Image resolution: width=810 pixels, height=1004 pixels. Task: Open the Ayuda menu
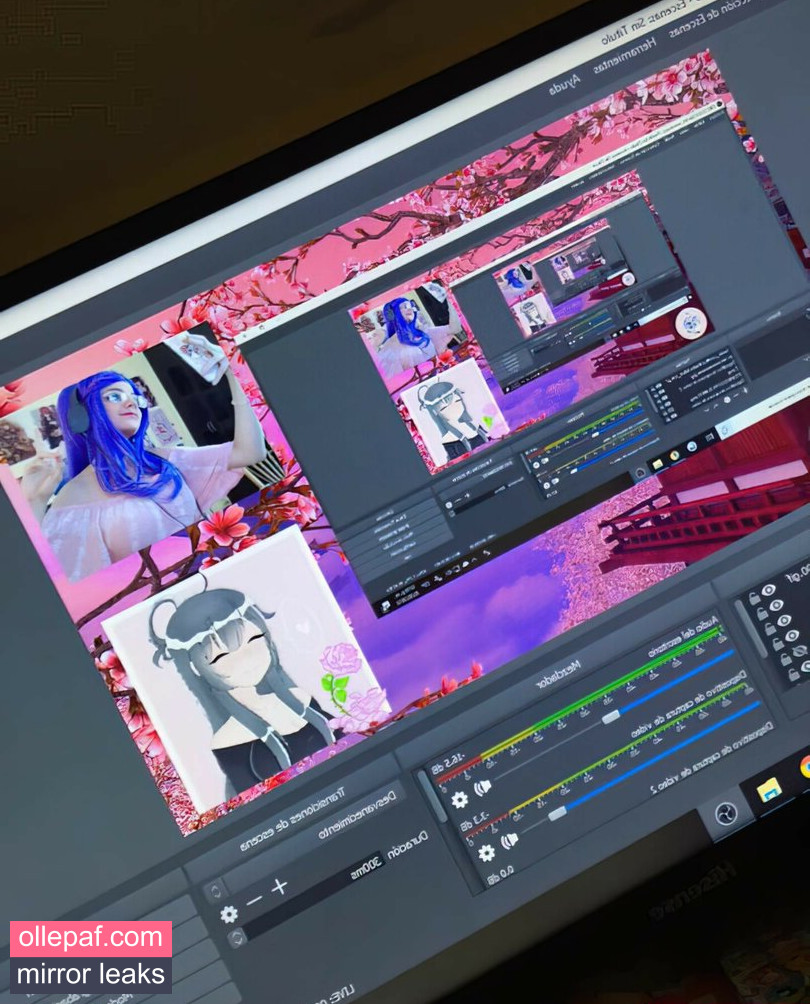565,85
